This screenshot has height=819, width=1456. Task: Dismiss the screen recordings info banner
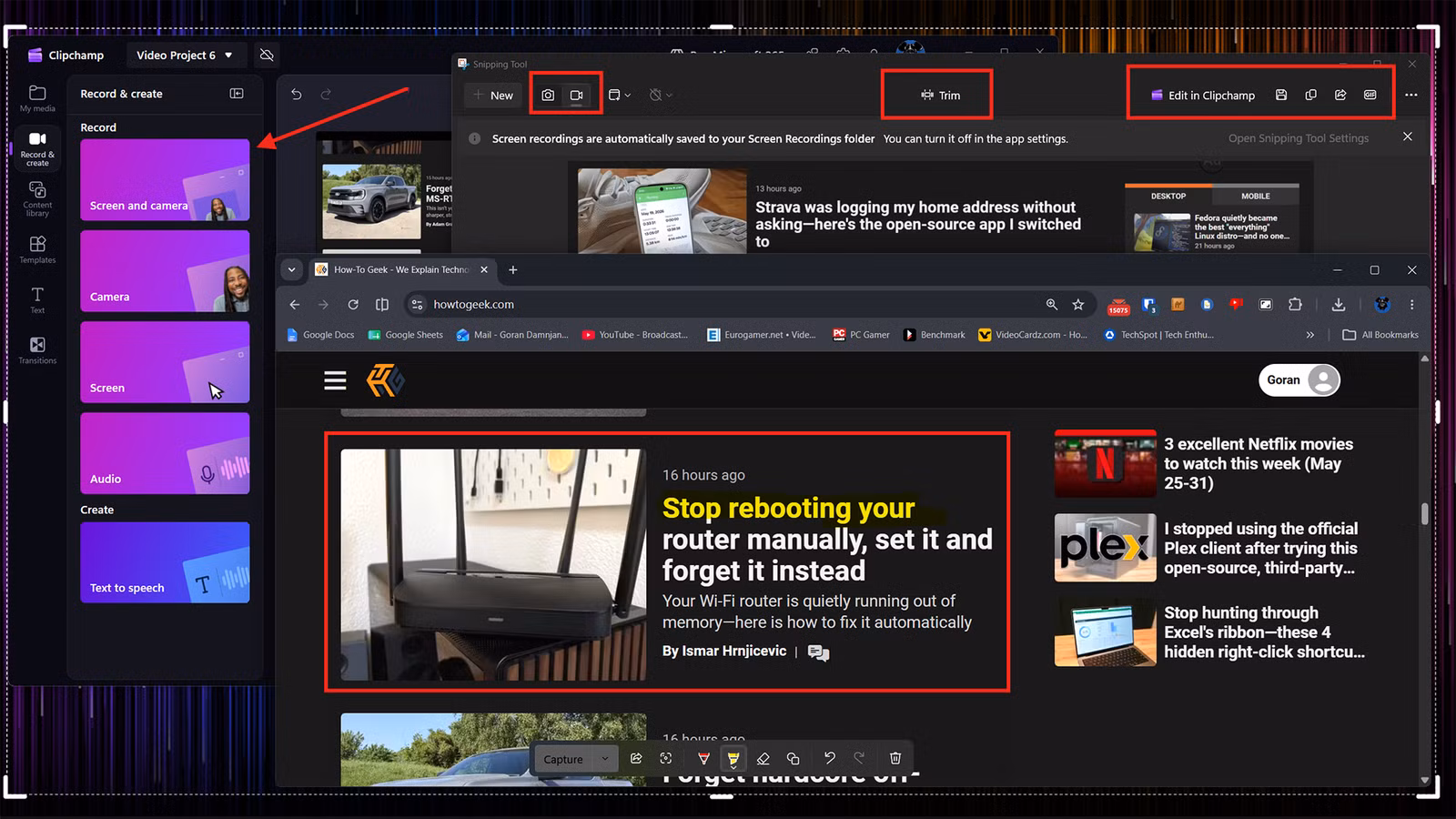click(1408, 136)
